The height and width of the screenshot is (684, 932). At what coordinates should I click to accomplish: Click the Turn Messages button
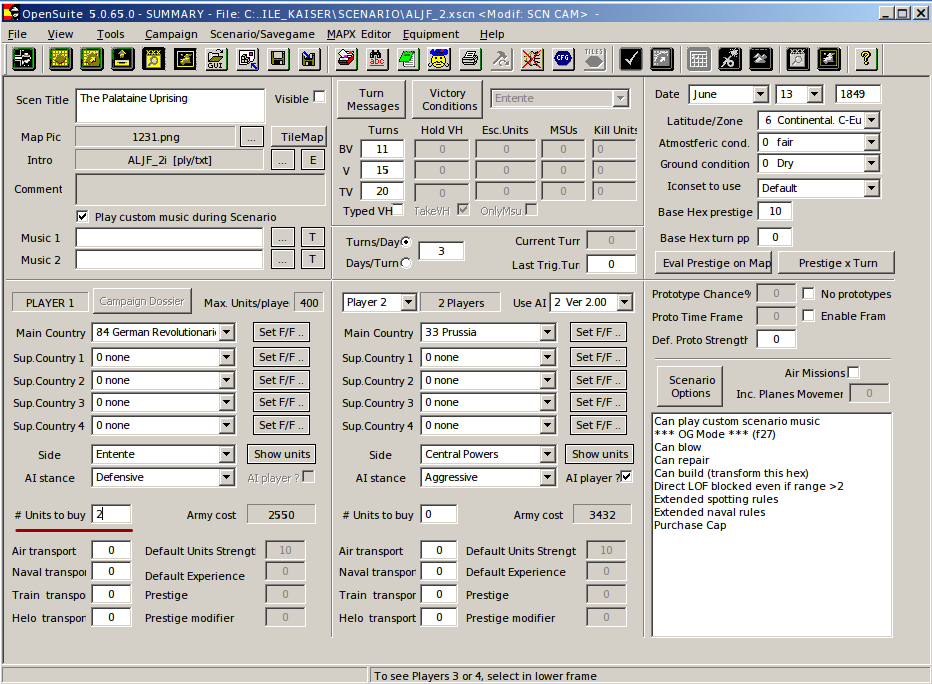click(373, 99)
